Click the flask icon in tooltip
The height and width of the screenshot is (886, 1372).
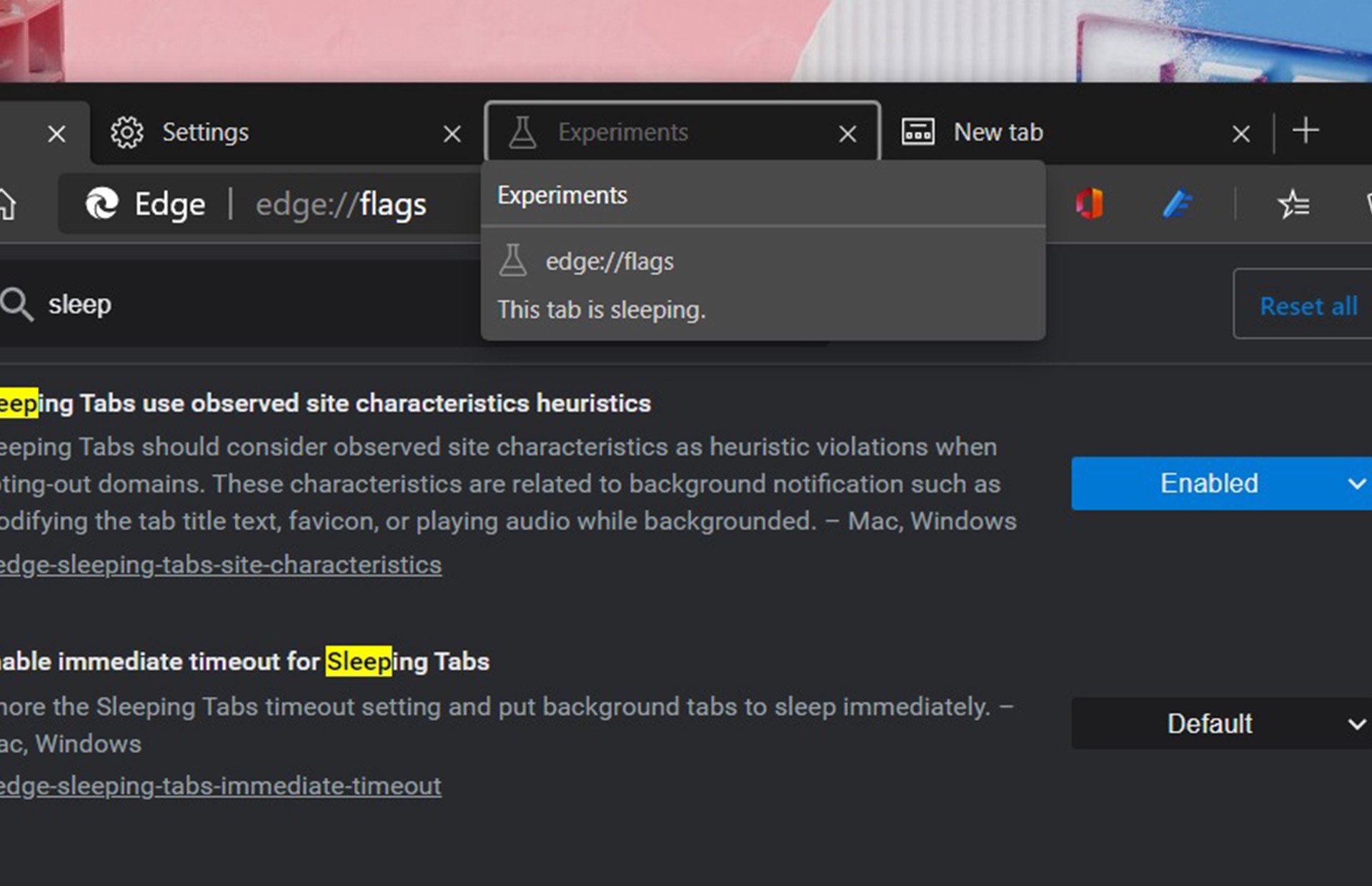click(512, 261)
